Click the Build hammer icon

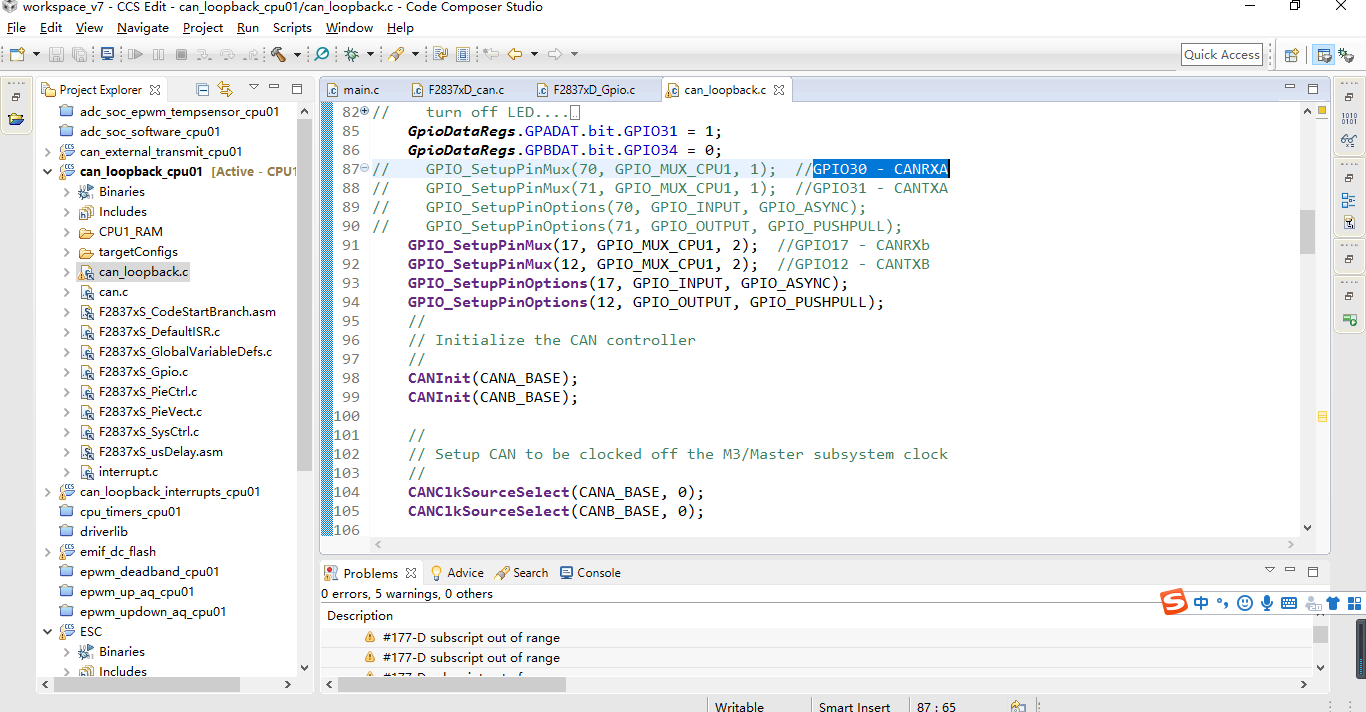(x=278, y=54)
